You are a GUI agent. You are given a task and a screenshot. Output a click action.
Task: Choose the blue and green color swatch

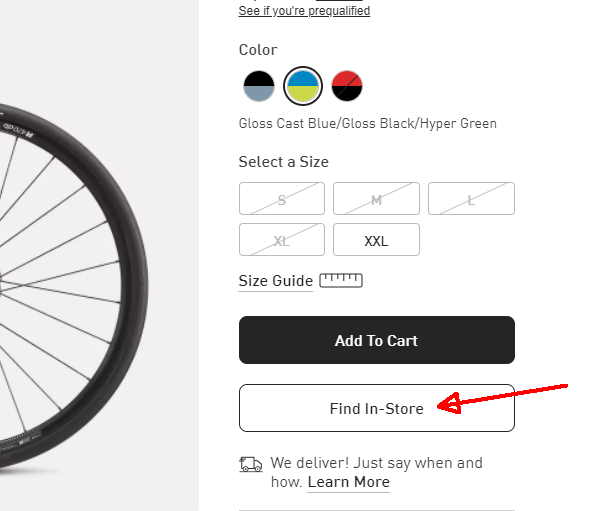click(x=303, y=86)
